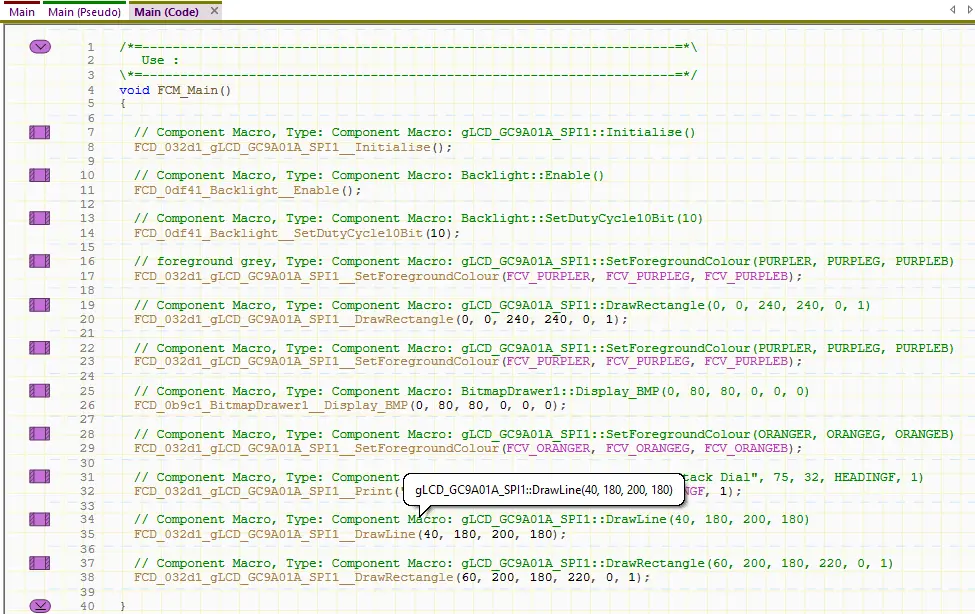Viewport: 975px width, 614px height.
Task: Select the orange SetForegroundColour macro icon
Action: [40, 433]
